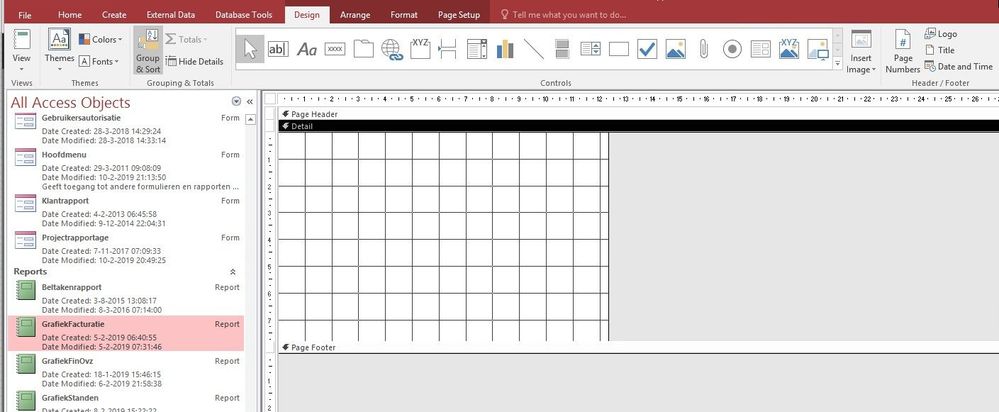
Task: Select the Hoofdmenu form
Action: coord(126,170)
